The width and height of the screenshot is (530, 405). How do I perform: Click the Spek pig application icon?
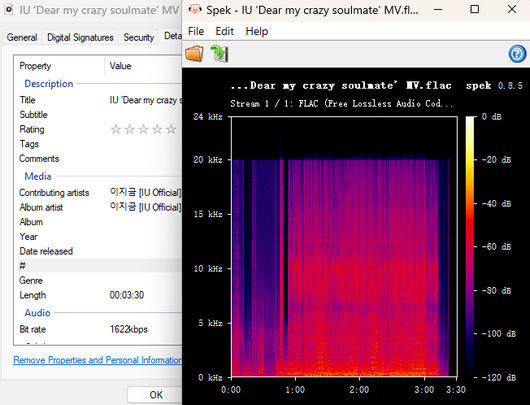pyautogui.click(x=195, y=9)
